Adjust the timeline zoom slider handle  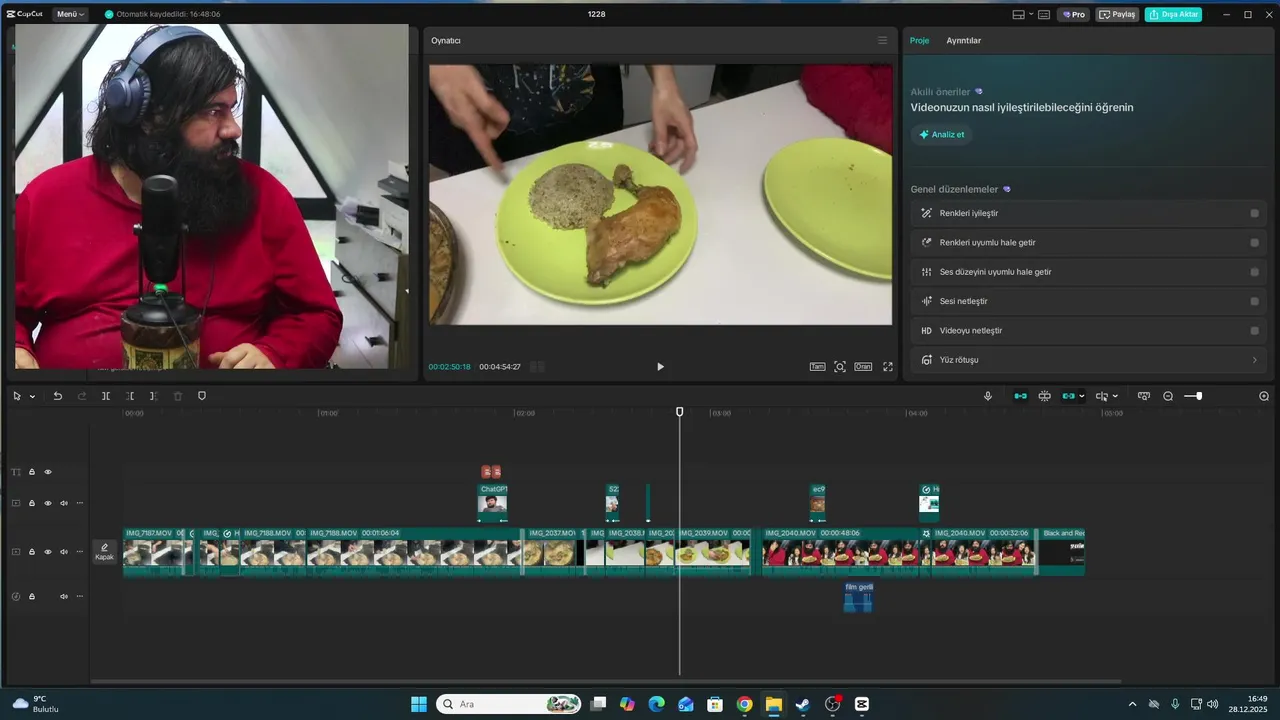click(x=1199, y=396)
